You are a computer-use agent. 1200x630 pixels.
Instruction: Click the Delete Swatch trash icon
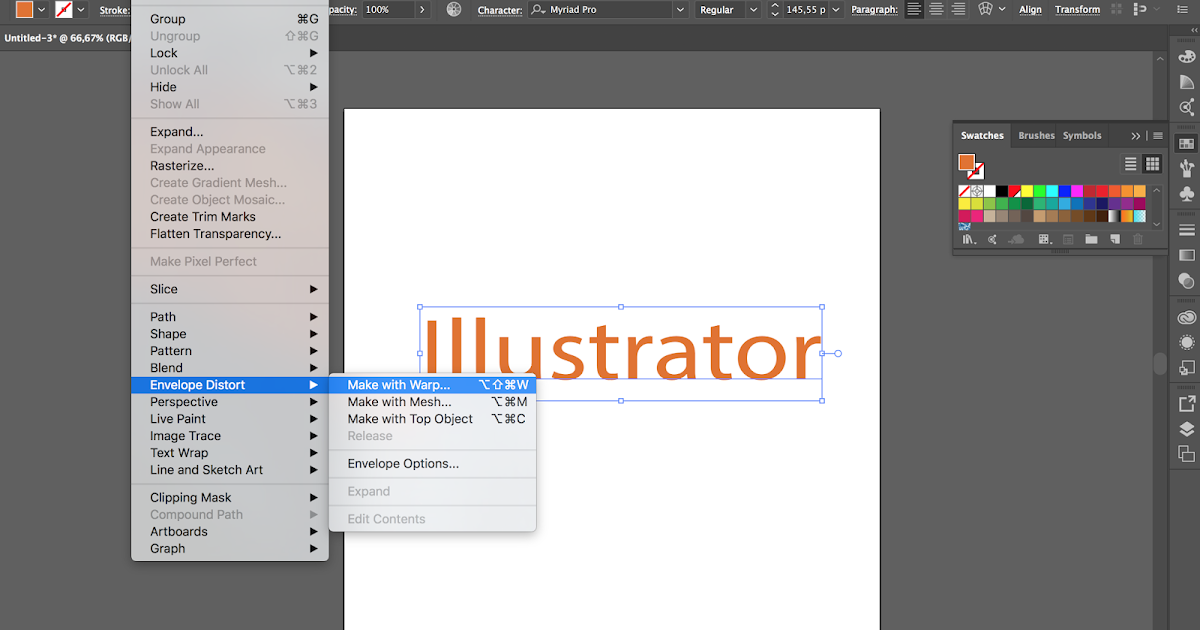pyautogui.click(x=1139, y=238)
